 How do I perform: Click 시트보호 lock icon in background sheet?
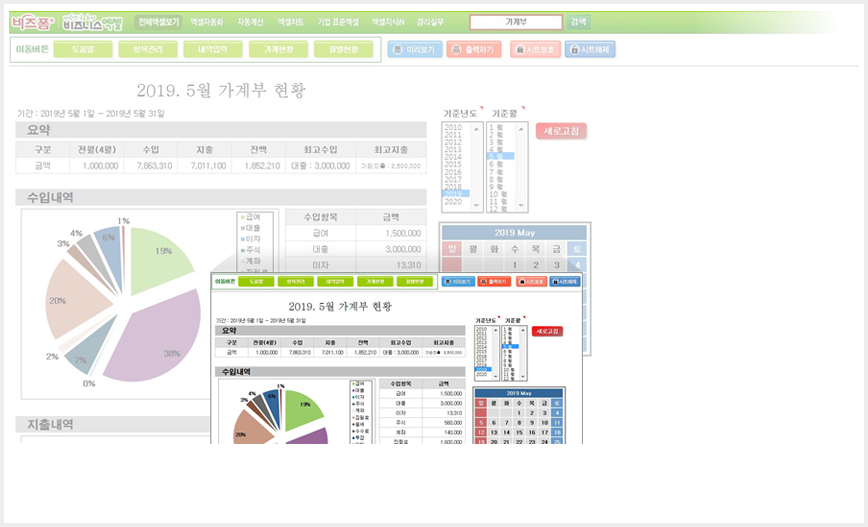point(520,50)
